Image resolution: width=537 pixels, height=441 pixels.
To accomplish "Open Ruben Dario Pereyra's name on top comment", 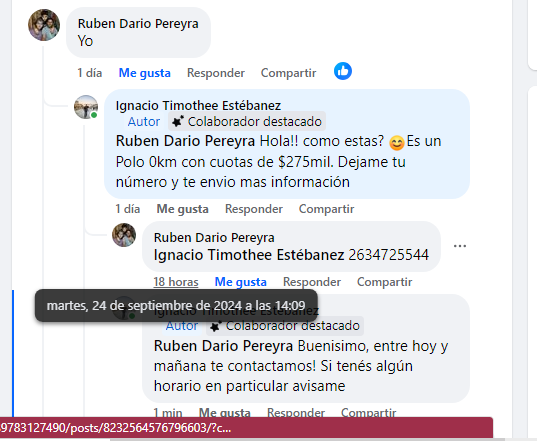I will pos(138,24).
